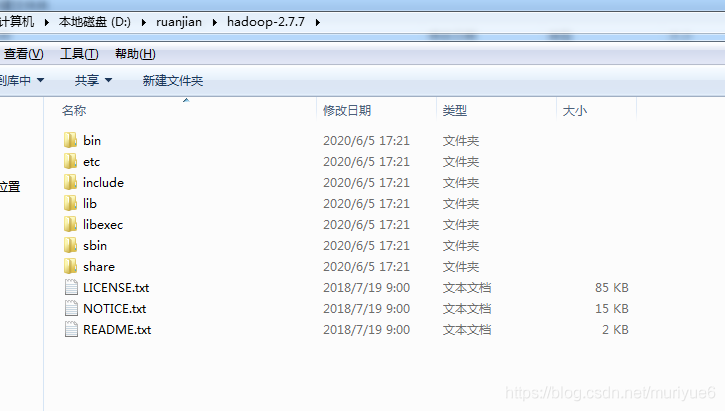Open the 查看(V) menu
Screen dimensions: 725x411
23,54
